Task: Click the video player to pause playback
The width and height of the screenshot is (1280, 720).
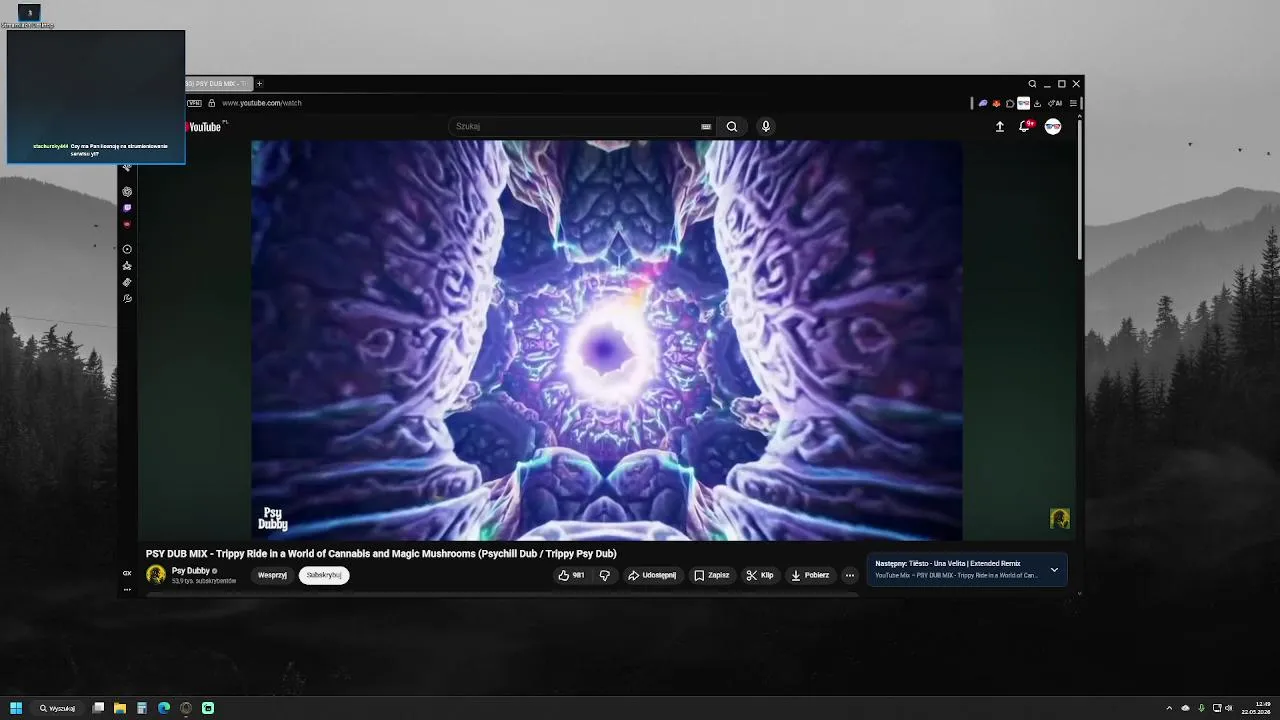Action: (x=606, y=340)
